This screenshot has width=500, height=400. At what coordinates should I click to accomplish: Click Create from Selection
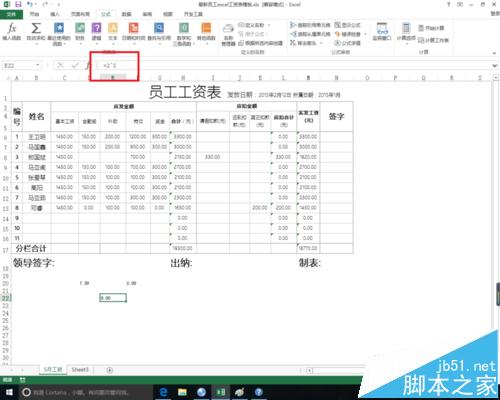261,43
